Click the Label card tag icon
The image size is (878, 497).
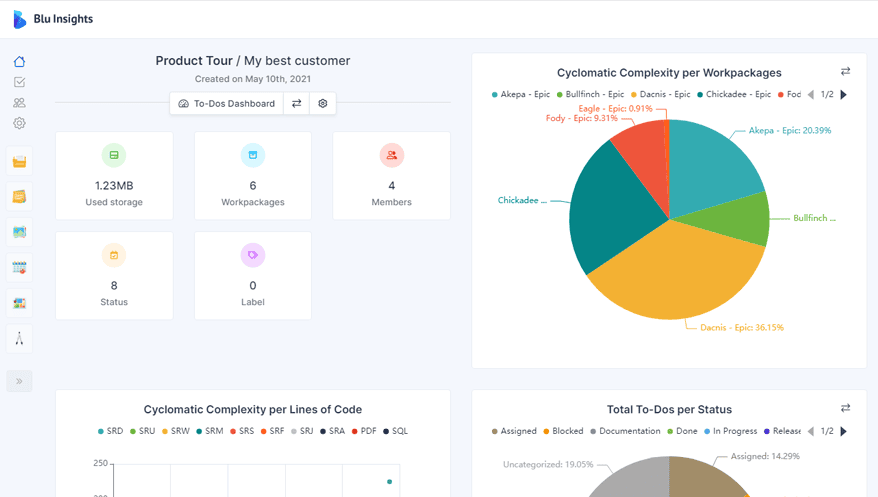click(x=253, y=255)
